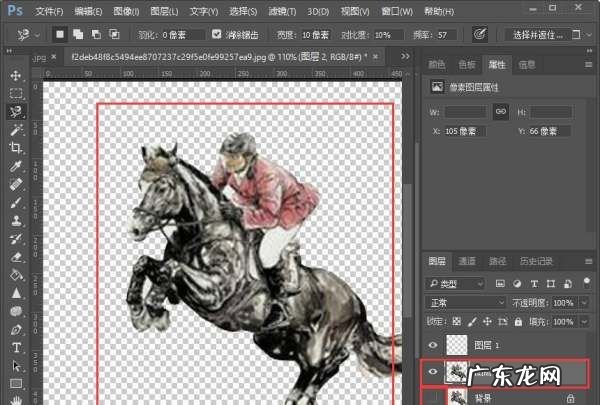Open the 不透明度 opacity dropdown arrow
The image size is (600, 405).
coord(586,302)
